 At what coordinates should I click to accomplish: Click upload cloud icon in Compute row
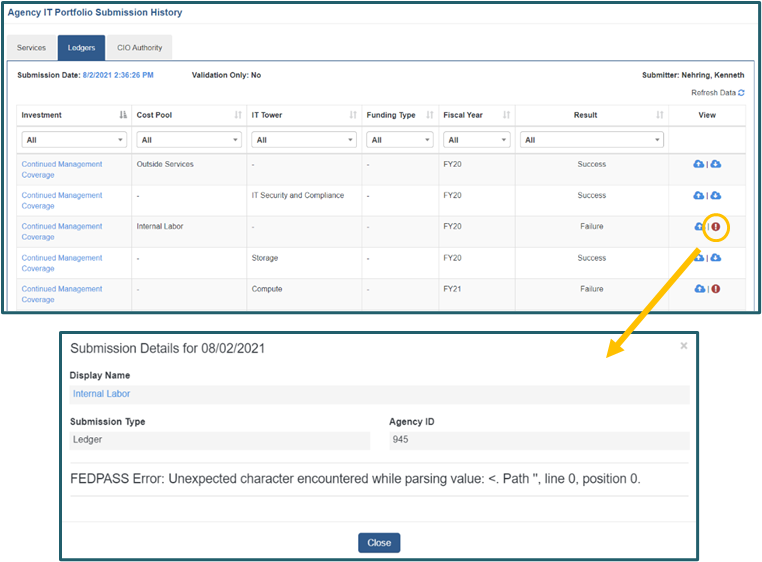click(x=699, y=289)
